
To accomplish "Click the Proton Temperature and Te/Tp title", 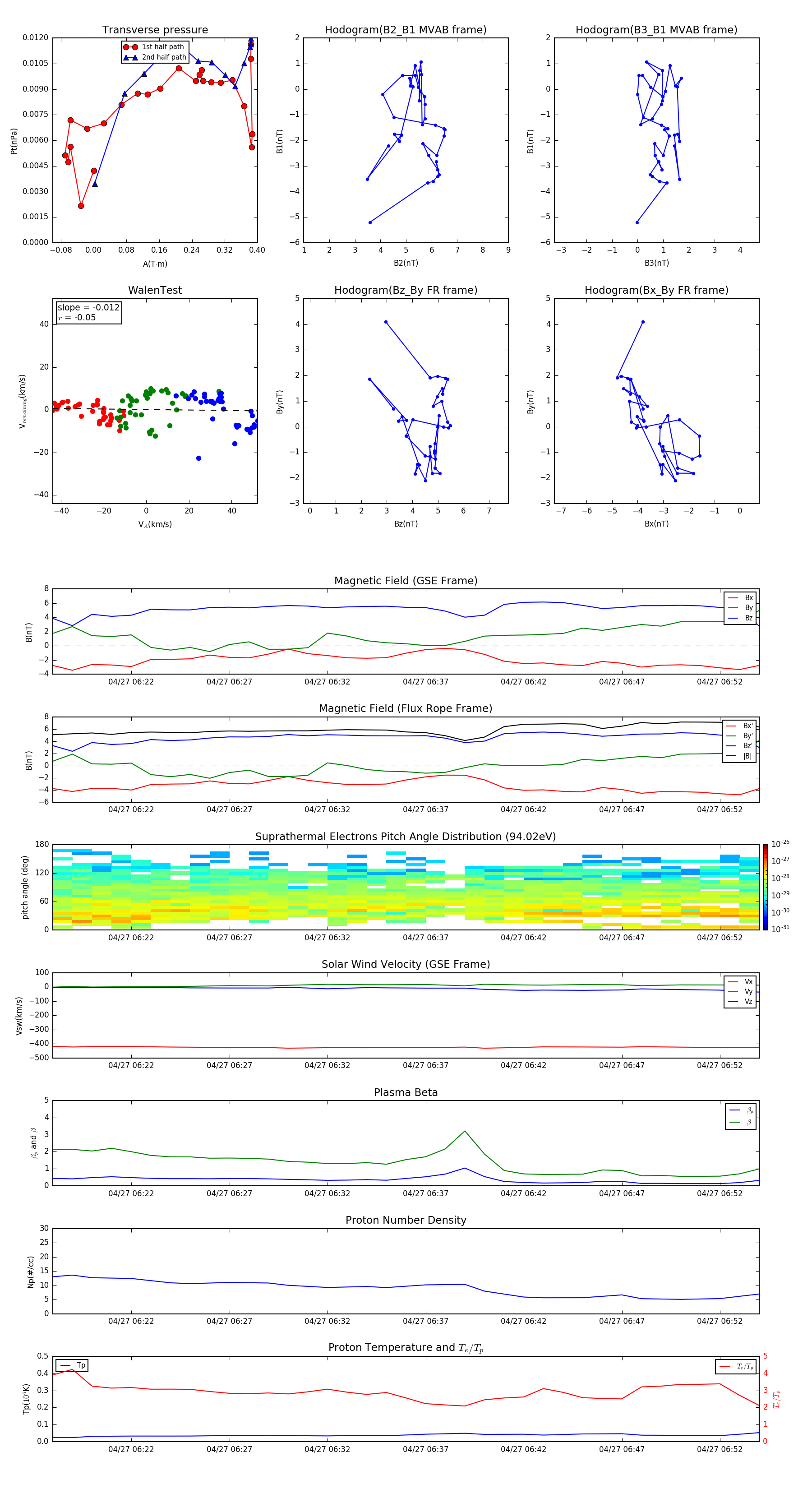I will [406, 1348].
